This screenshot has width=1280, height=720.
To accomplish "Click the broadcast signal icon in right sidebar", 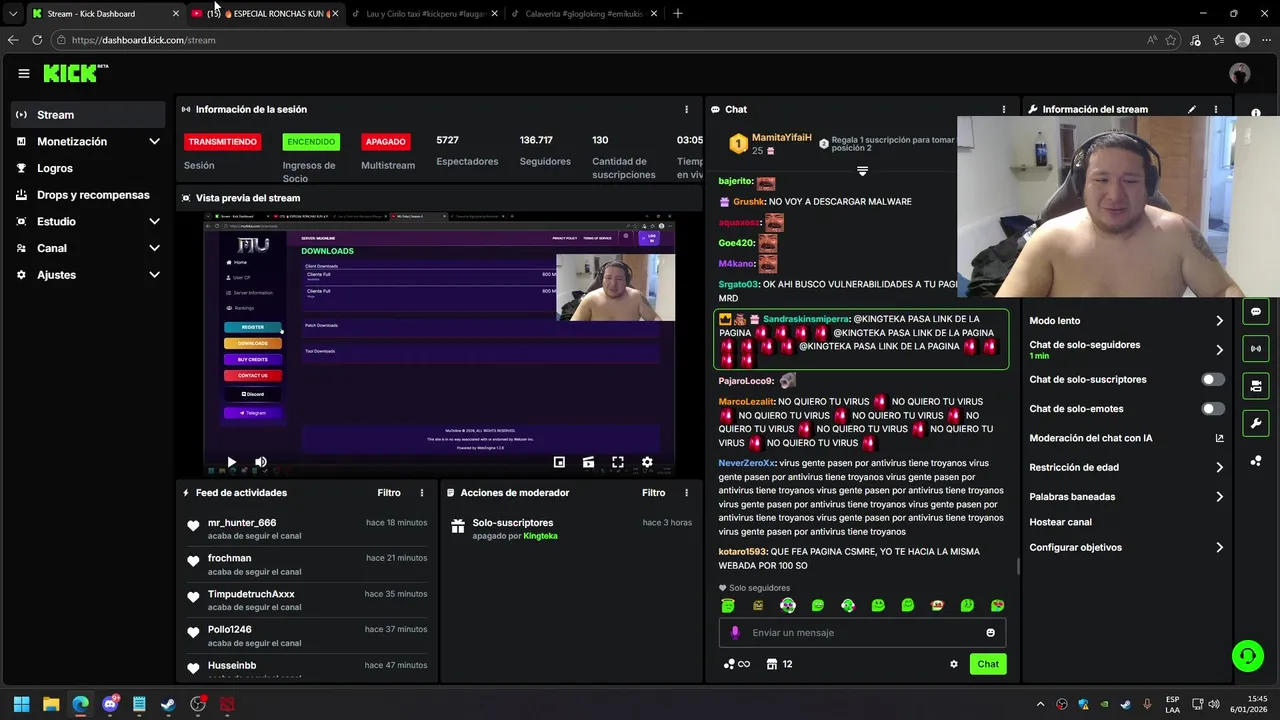I will (x=1256, y=349).
